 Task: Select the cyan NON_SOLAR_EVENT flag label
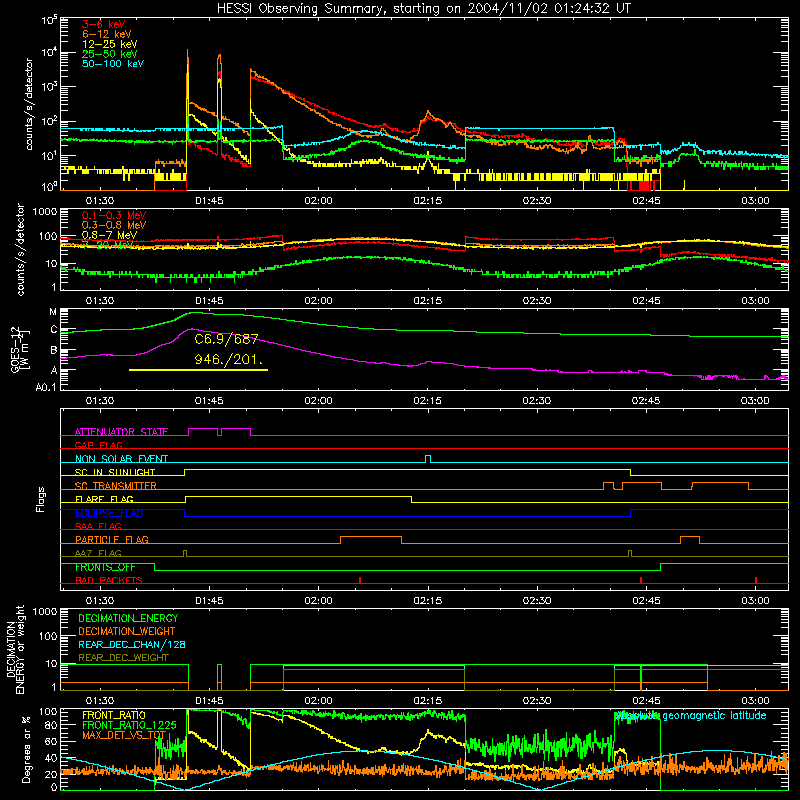(x=121, y=459)
